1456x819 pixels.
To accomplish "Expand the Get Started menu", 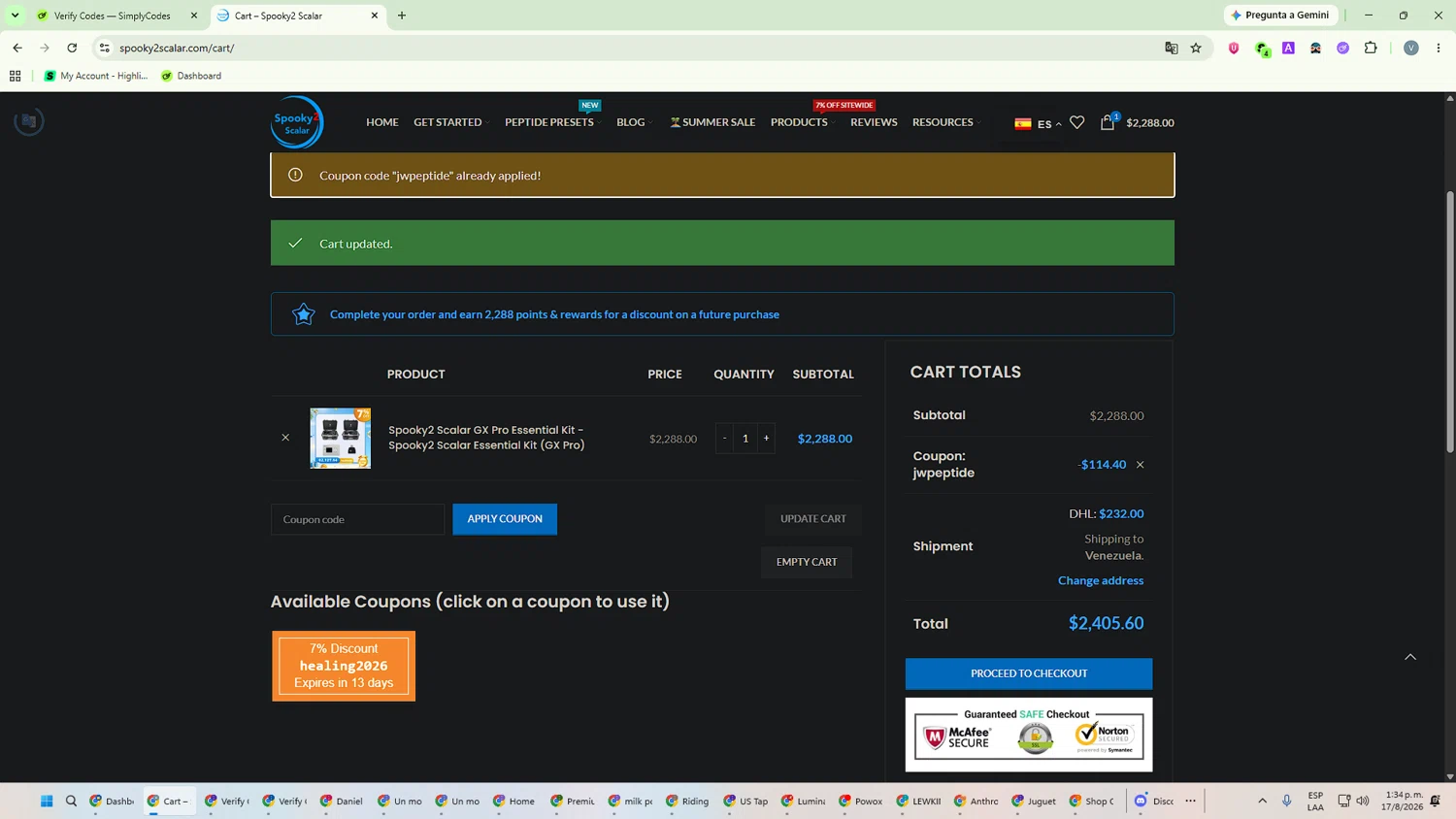I will coord(450,122).
